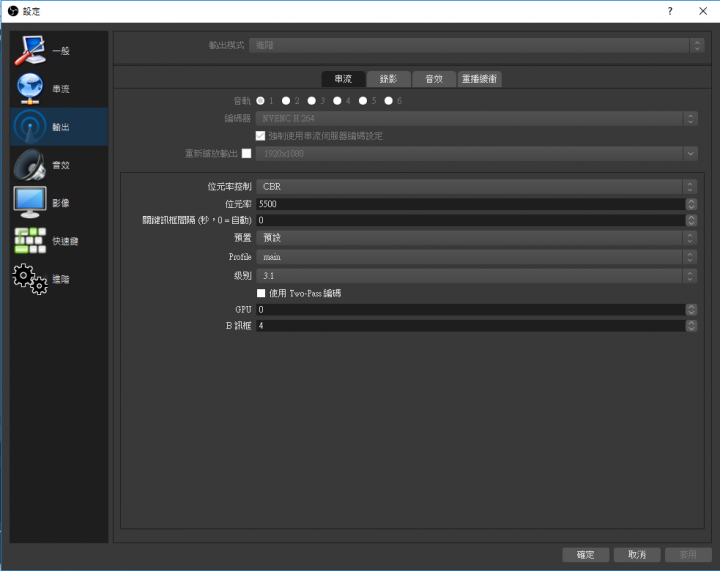Click the 位元率 spinner arrows
The width and height of the screenshot is (720, 571).
[691, 204]
